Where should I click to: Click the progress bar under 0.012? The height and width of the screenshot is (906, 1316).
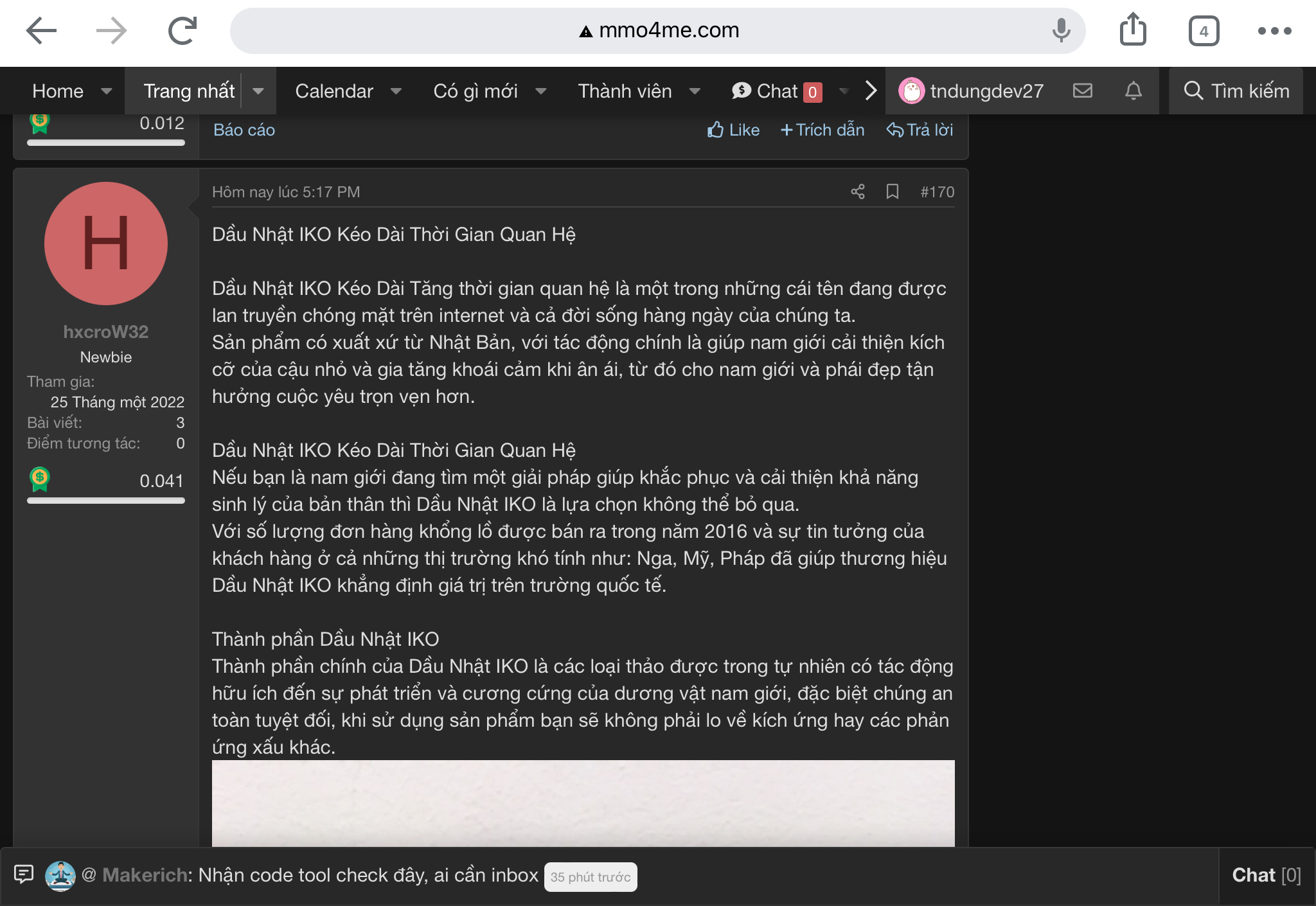click(x=106, y=143)
